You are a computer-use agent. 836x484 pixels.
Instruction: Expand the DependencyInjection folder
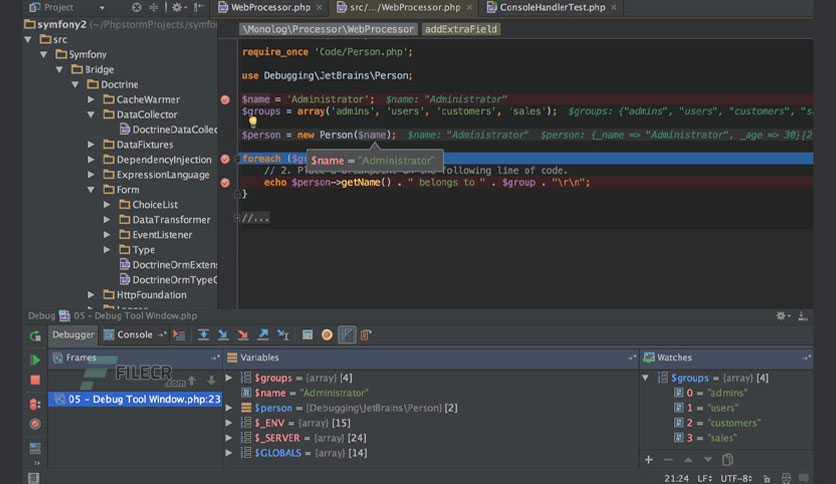click(91, 159)
